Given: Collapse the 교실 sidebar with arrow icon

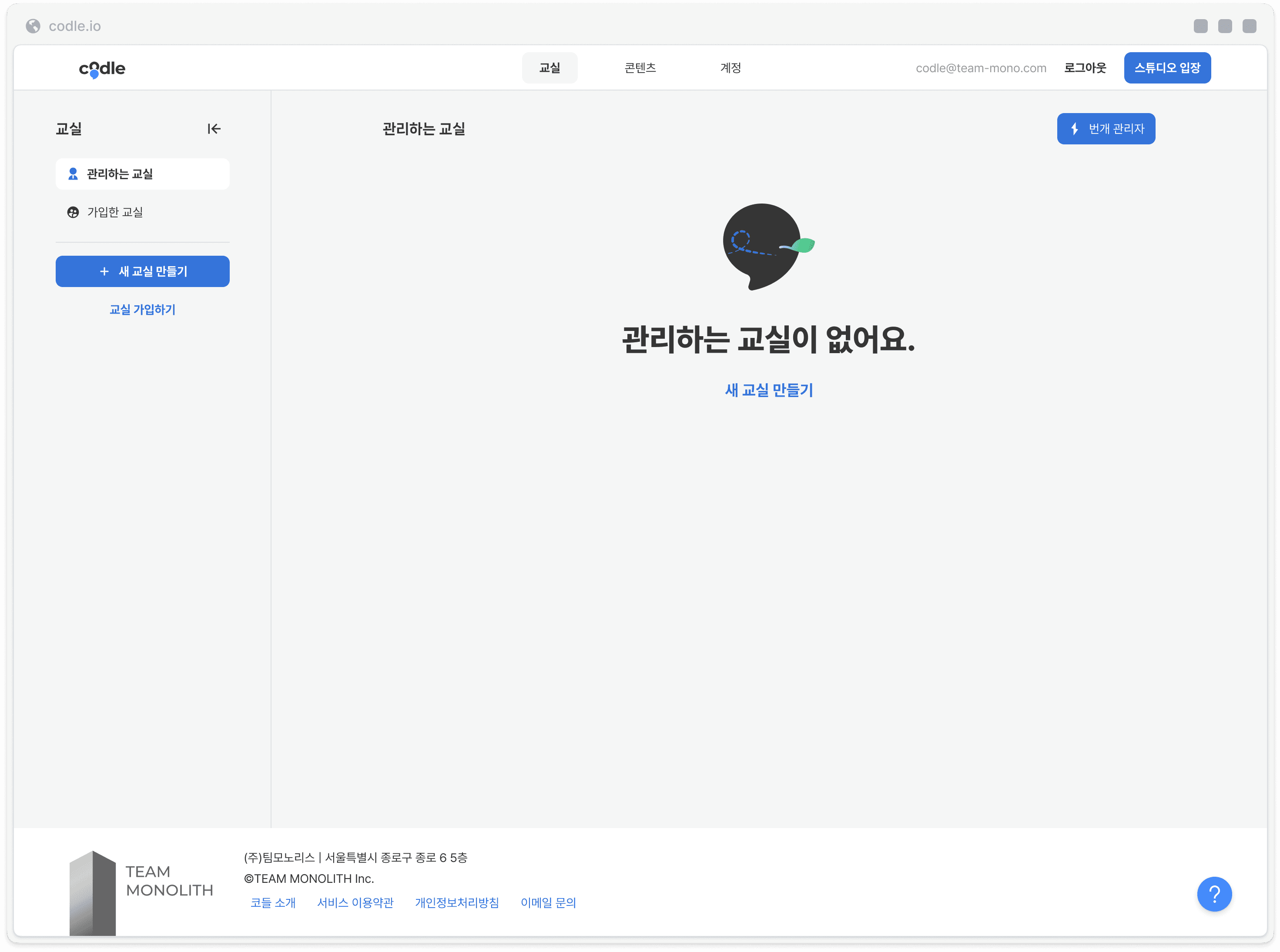Looking at the screenshot, I should 214,128.
